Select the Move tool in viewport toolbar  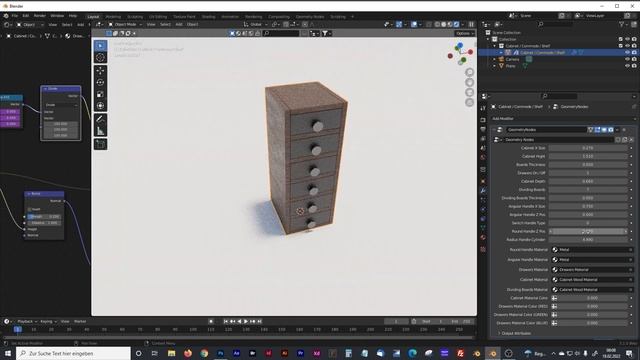pos(100,71)
